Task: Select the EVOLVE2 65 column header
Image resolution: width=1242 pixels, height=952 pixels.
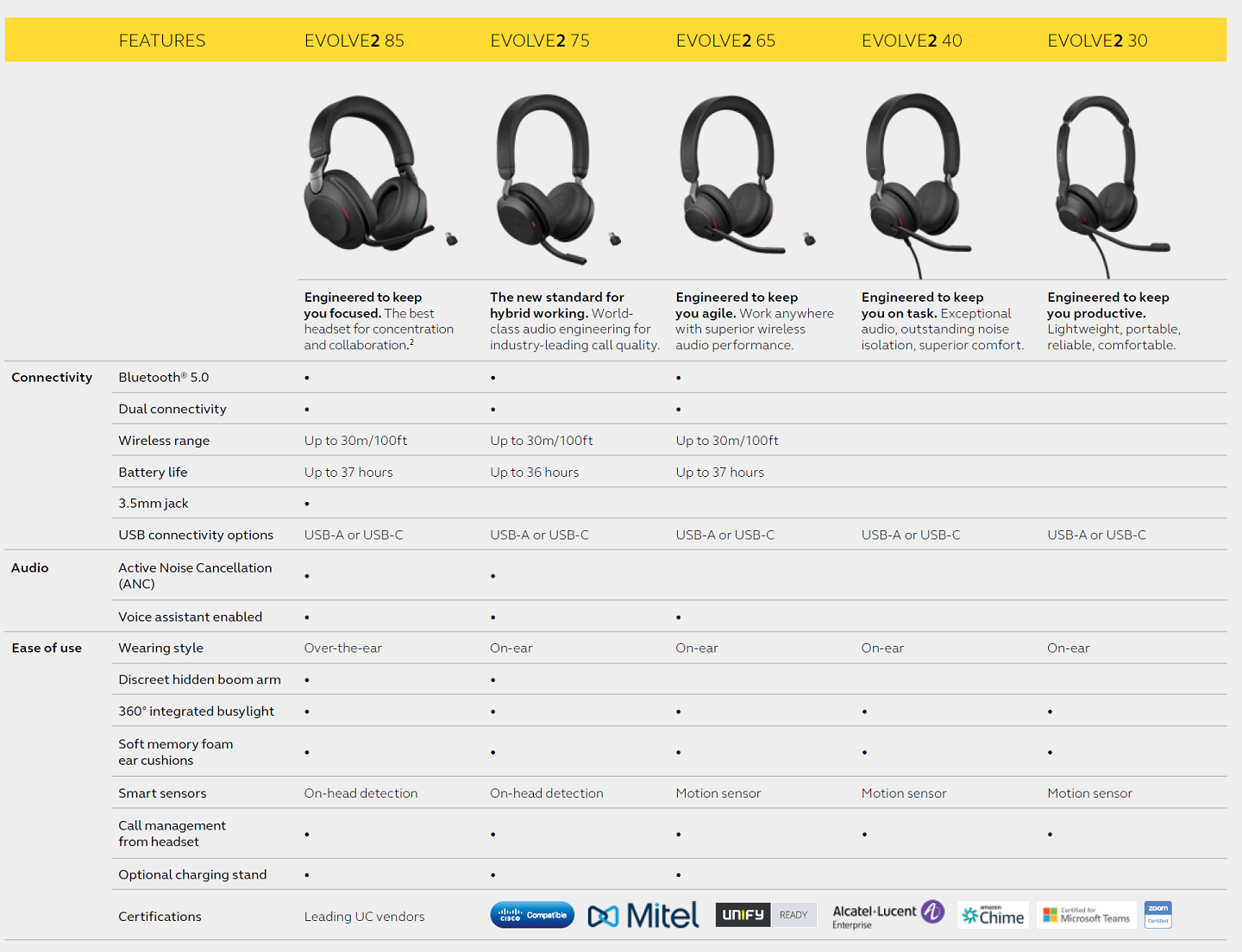Action: [725, 41]
